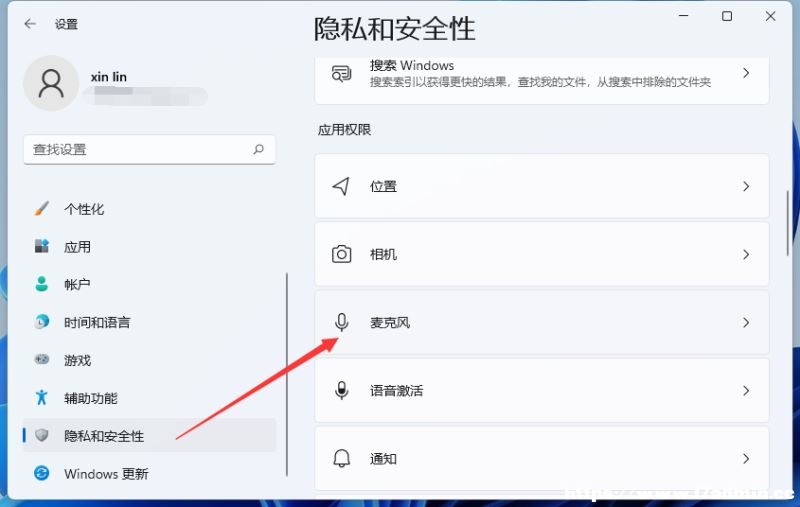800x507 pixels.
Task: Open the 相机 permission label
Action: (x=383, y=254)
